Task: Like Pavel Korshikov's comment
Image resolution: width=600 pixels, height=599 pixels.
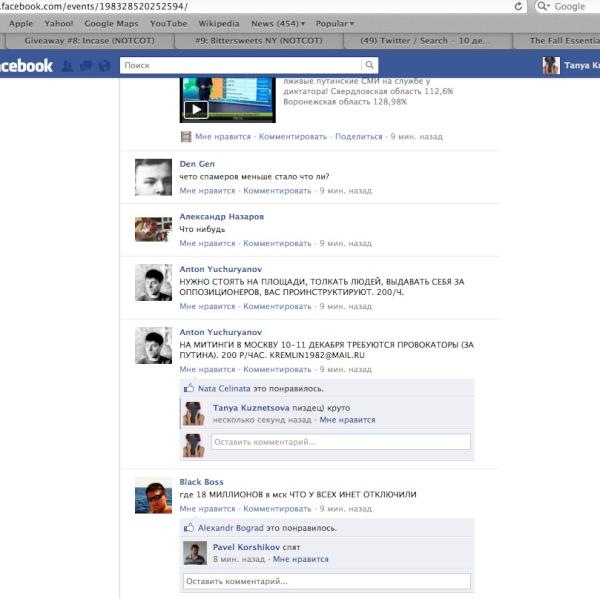Action: (x=300, y=560)
